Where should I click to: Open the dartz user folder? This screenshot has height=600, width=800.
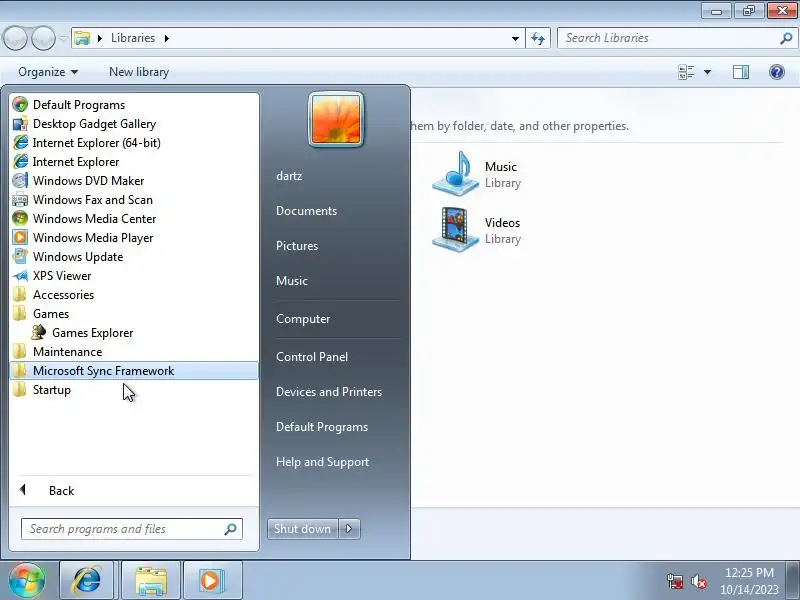[289, 176]
